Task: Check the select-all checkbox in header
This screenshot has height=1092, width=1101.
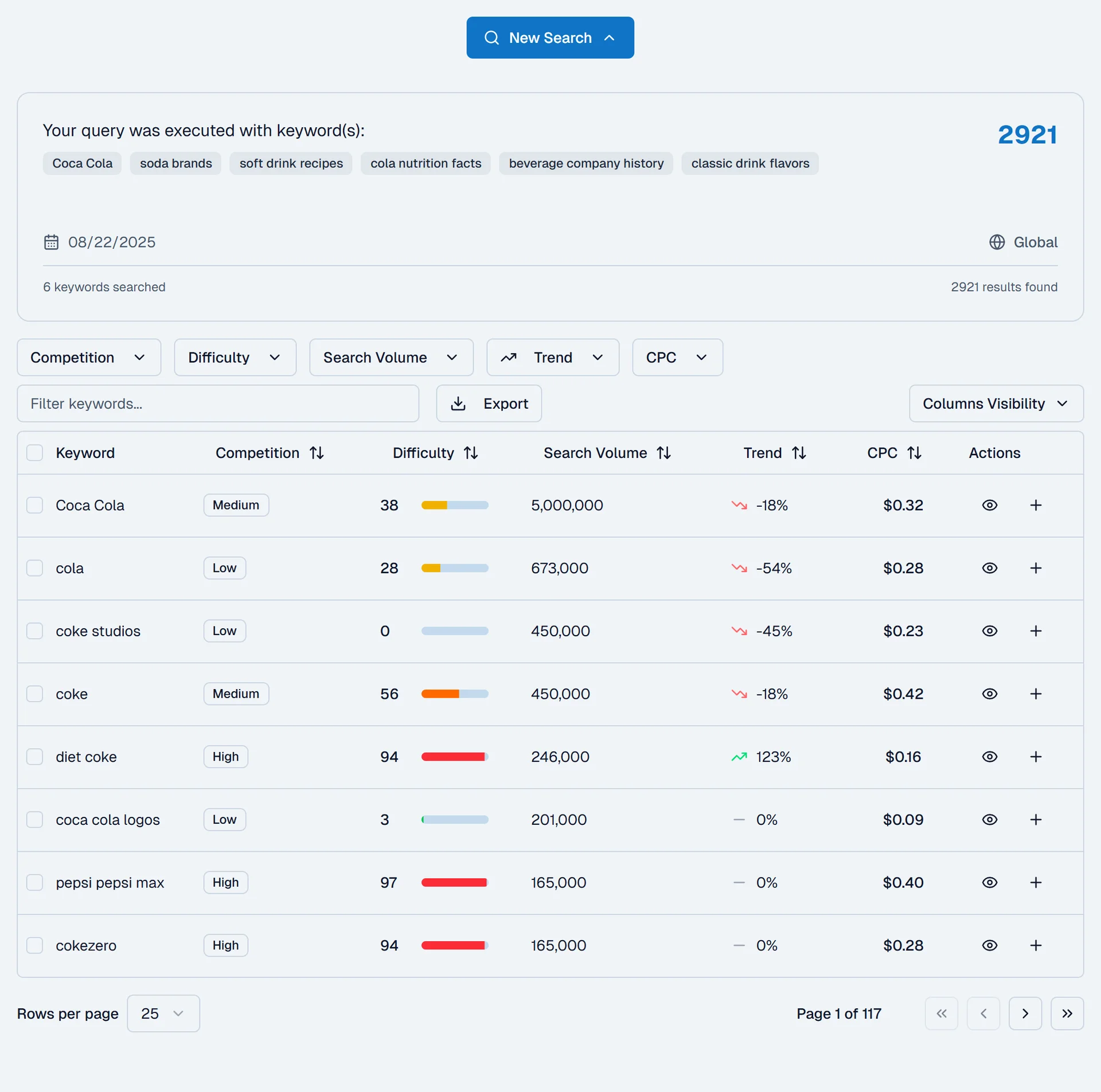Action: tap(34, 452)
